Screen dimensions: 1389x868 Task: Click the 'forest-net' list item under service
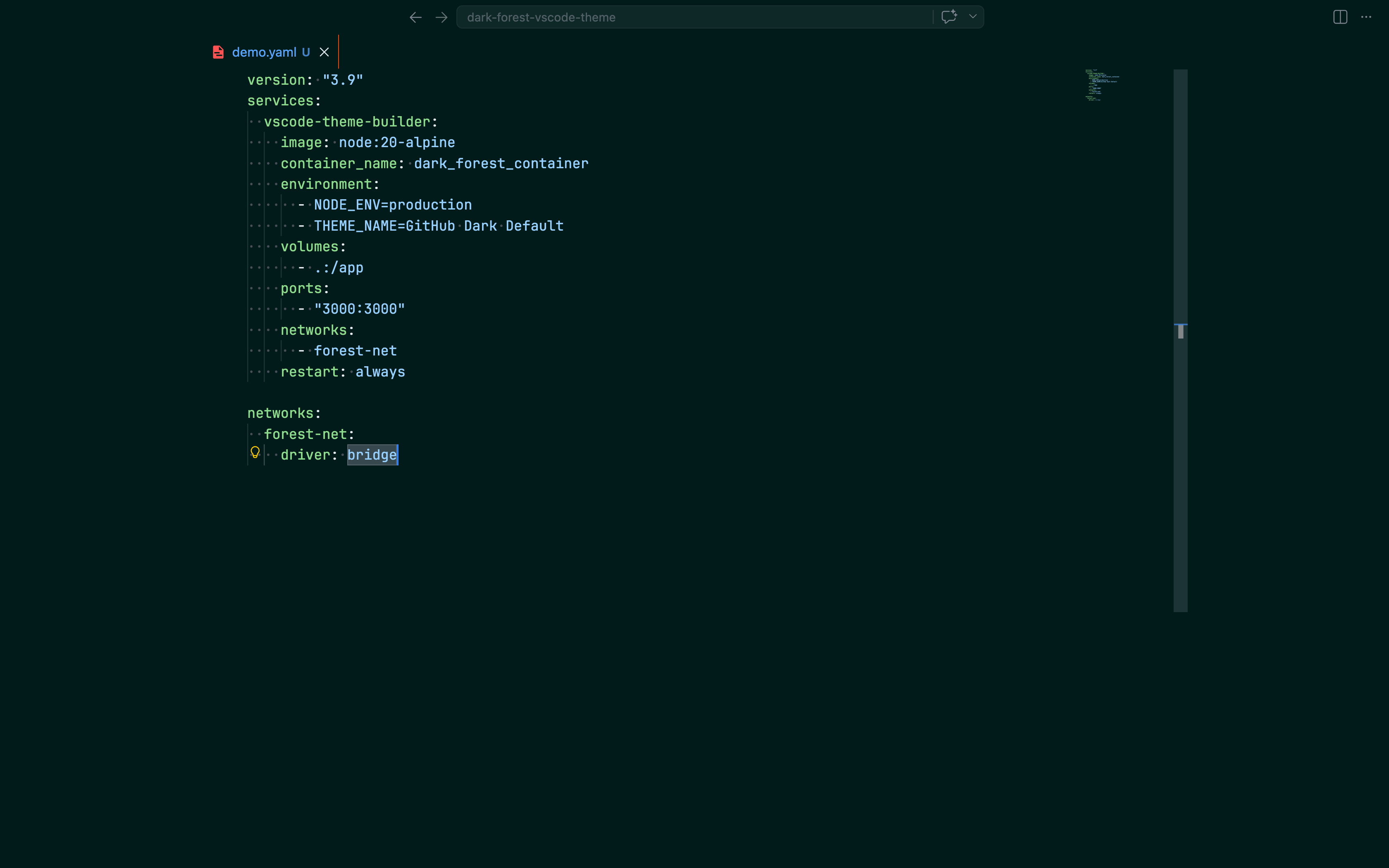[355, 351]
